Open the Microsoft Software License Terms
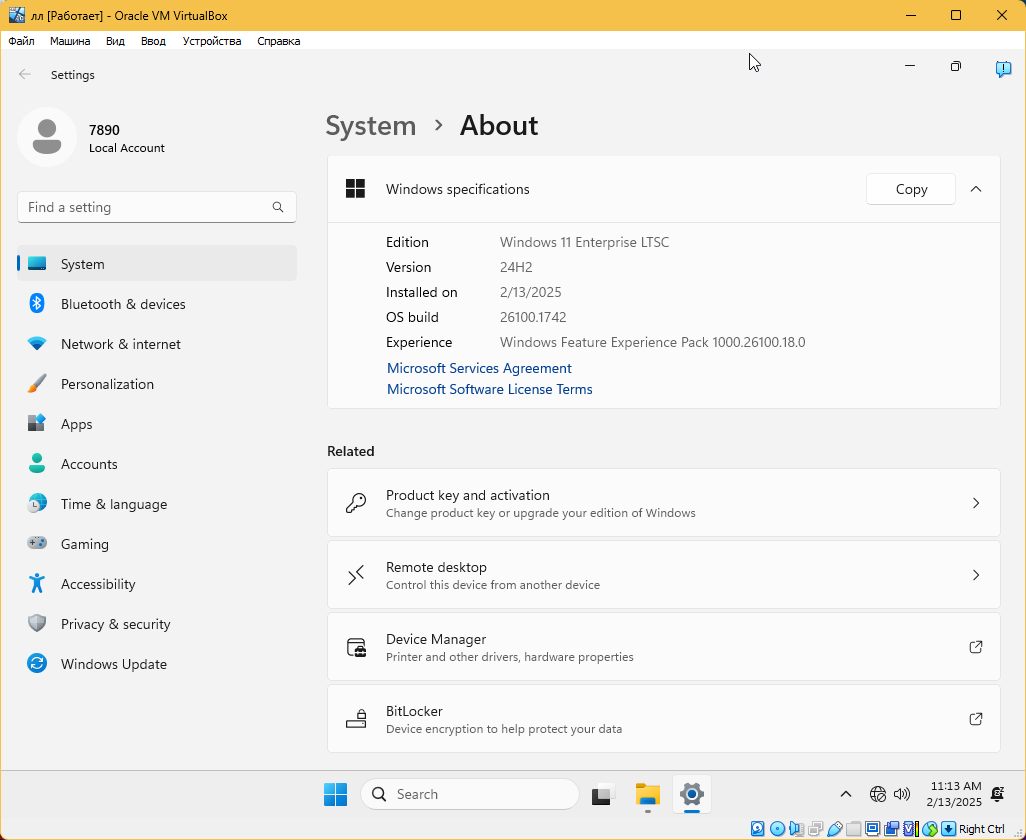Screen dimensions: 1026x840 pyautogui.click(x=489, y=389)
